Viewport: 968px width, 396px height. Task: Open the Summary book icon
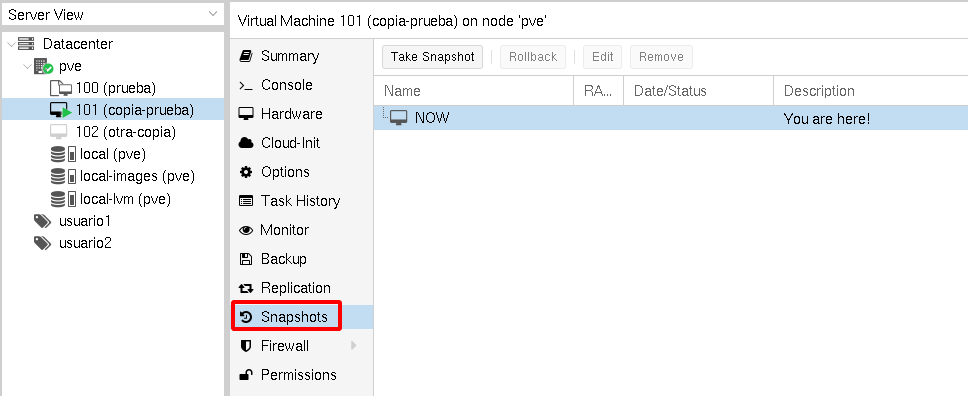coord(246,56)
